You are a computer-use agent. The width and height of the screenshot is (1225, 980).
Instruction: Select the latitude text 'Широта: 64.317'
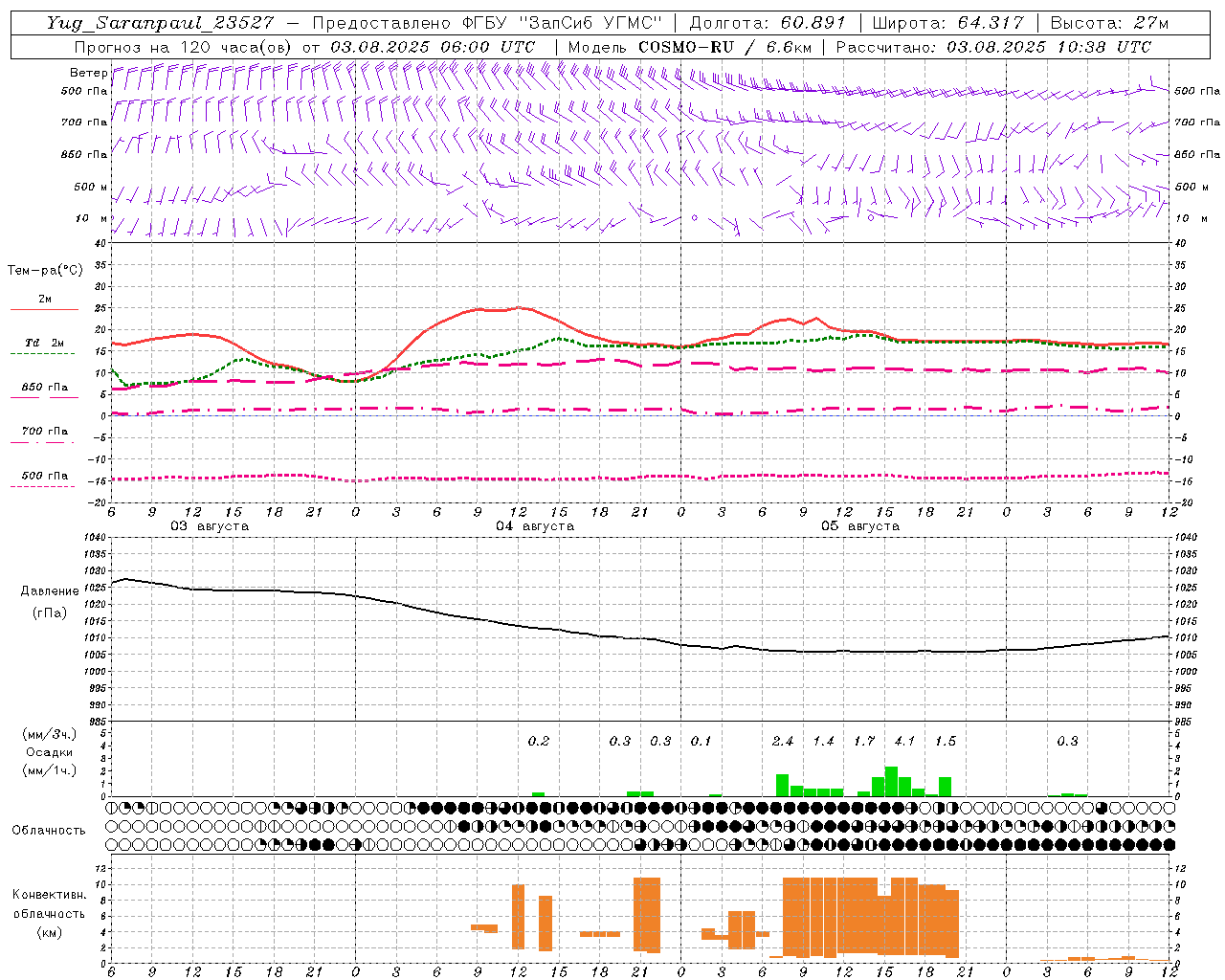click(947, 23)
